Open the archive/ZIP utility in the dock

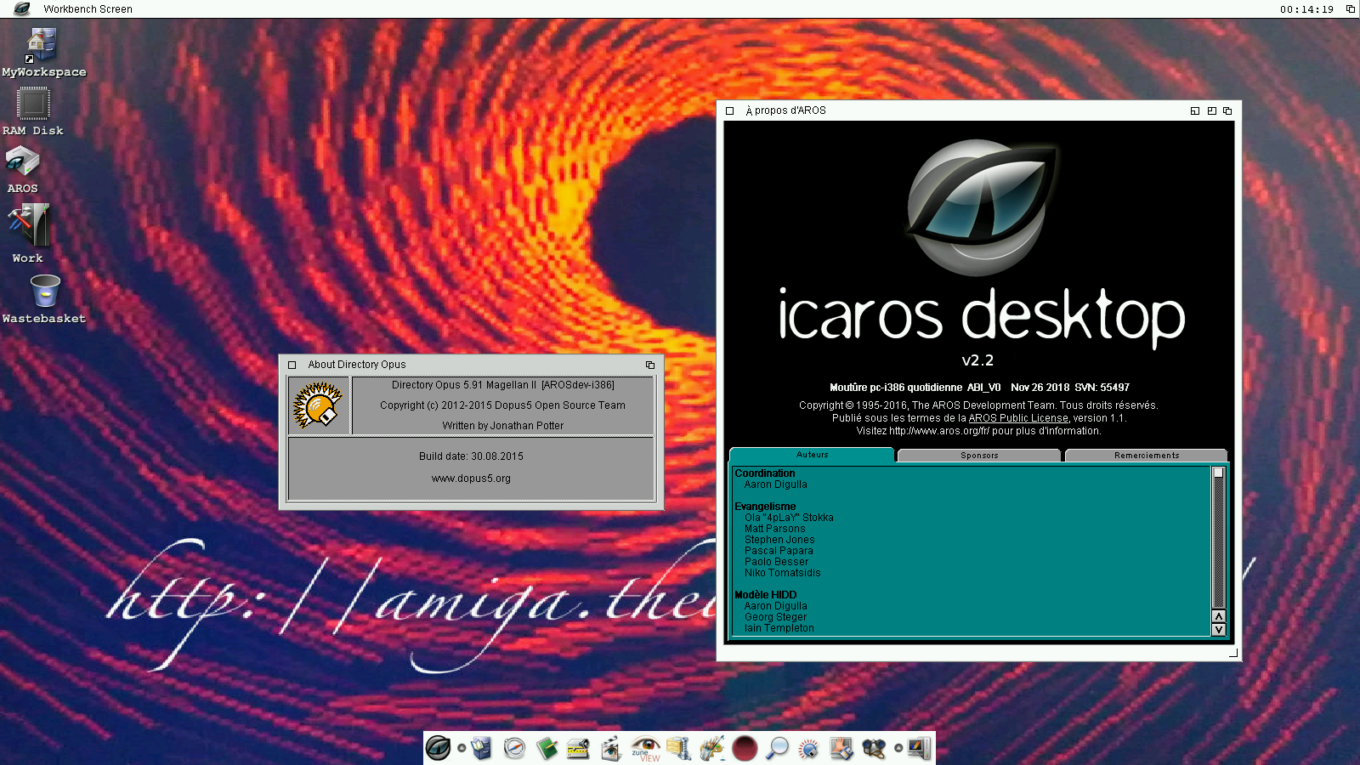(678, 747)
